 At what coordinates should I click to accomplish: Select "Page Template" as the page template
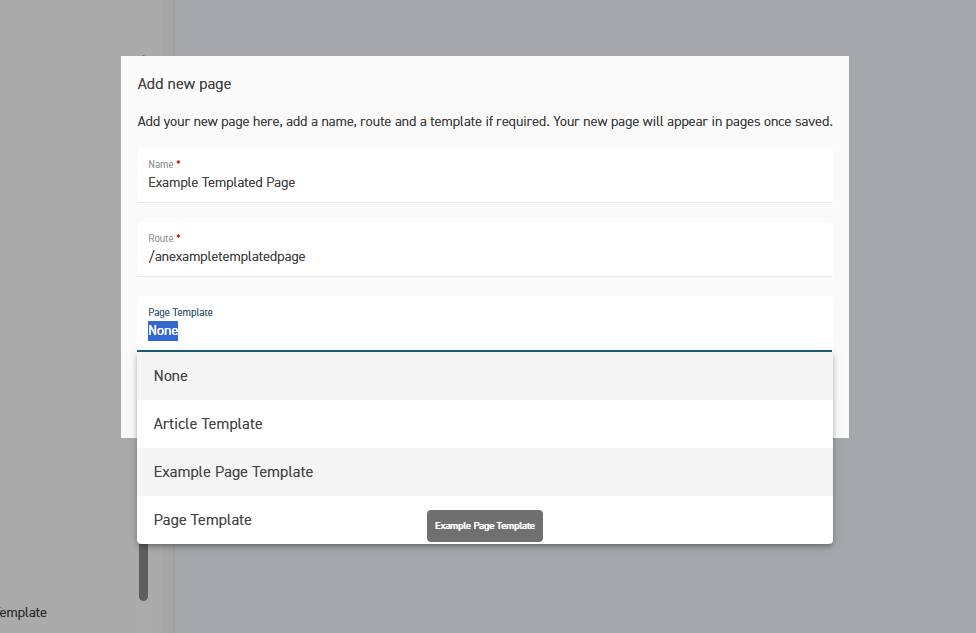pos(202,519)
